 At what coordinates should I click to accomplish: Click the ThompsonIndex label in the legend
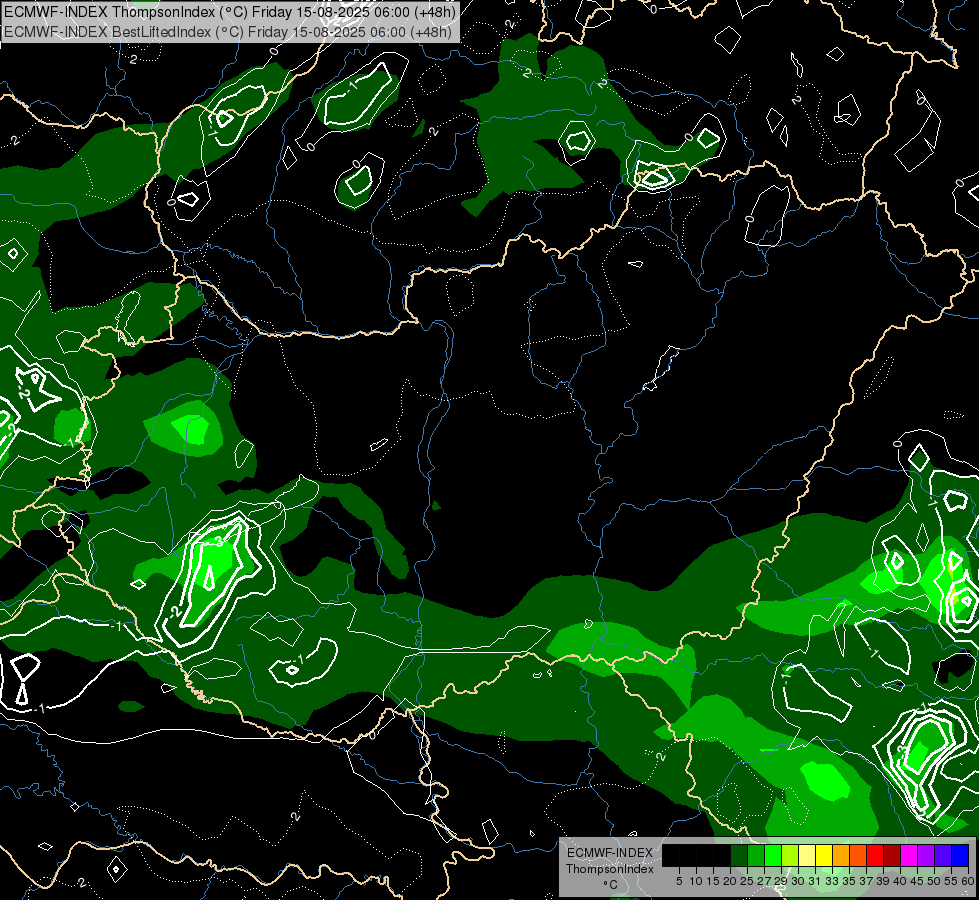[610, 869]
